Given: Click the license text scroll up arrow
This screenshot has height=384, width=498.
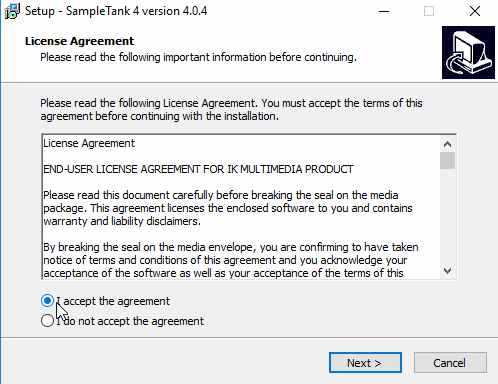Looking at the screenshot, I should pos(447,144).
